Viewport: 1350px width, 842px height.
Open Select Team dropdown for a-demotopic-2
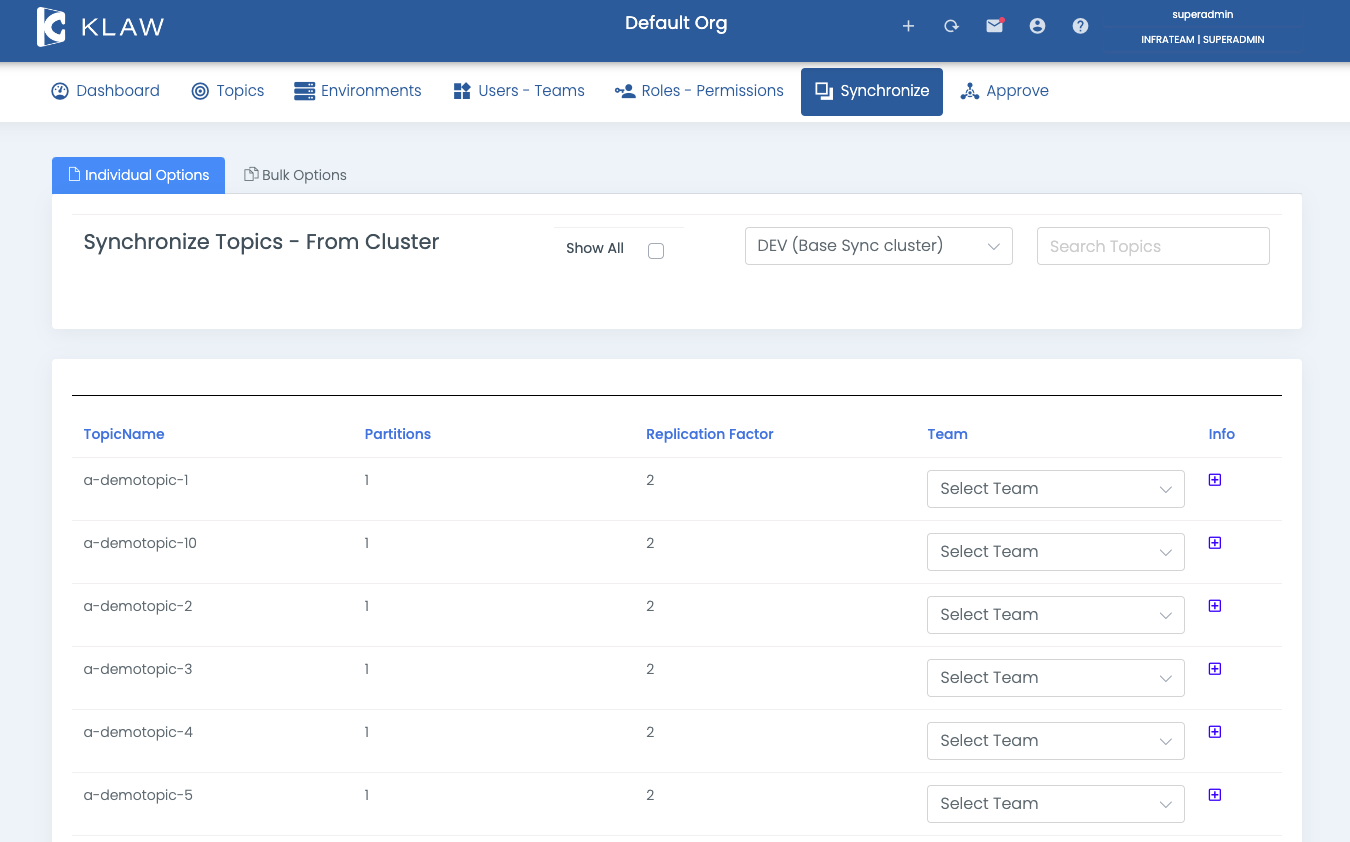click(1055, 615)
